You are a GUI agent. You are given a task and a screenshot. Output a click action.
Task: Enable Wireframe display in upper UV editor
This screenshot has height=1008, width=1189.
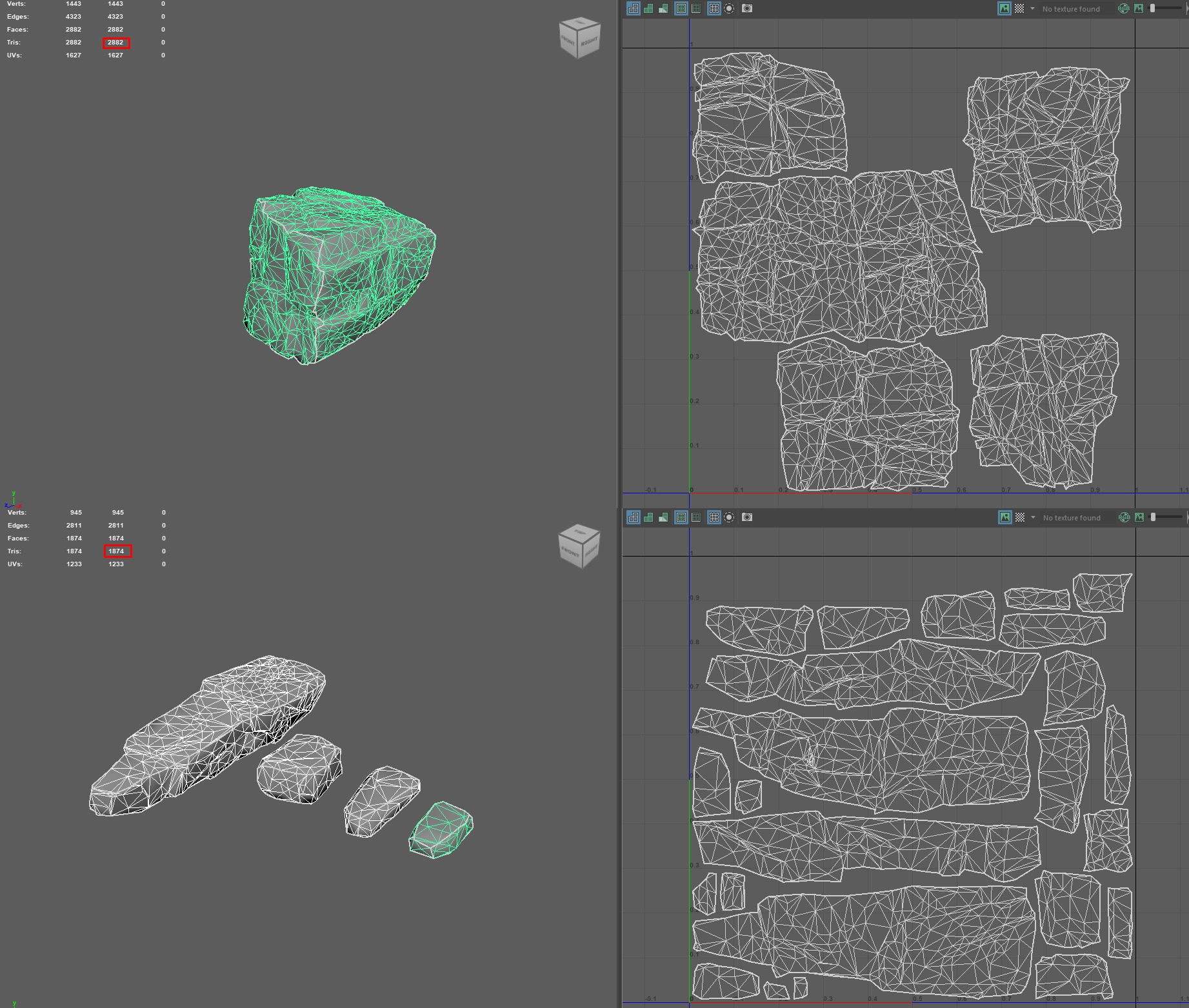tap(634, 8)
